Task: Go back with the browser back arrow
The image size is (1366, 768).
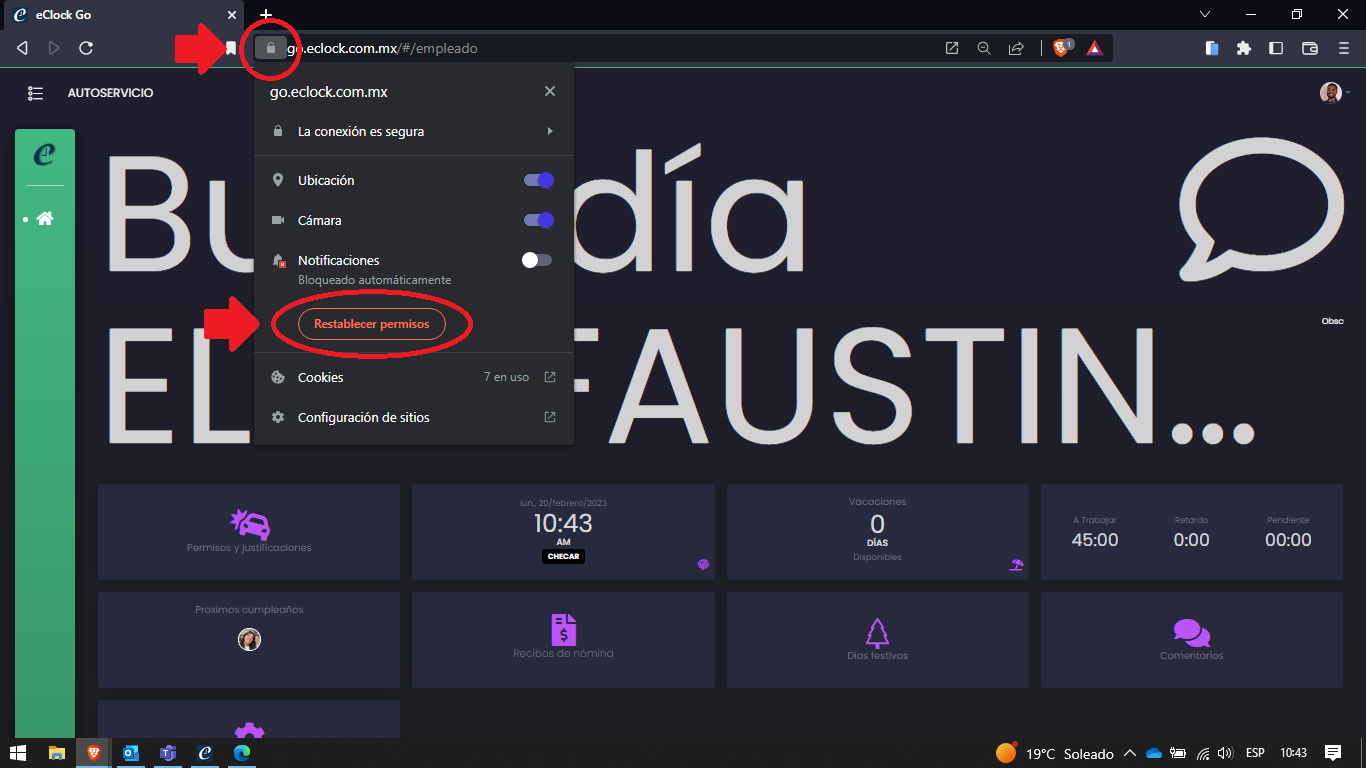Action: (22, 48)
